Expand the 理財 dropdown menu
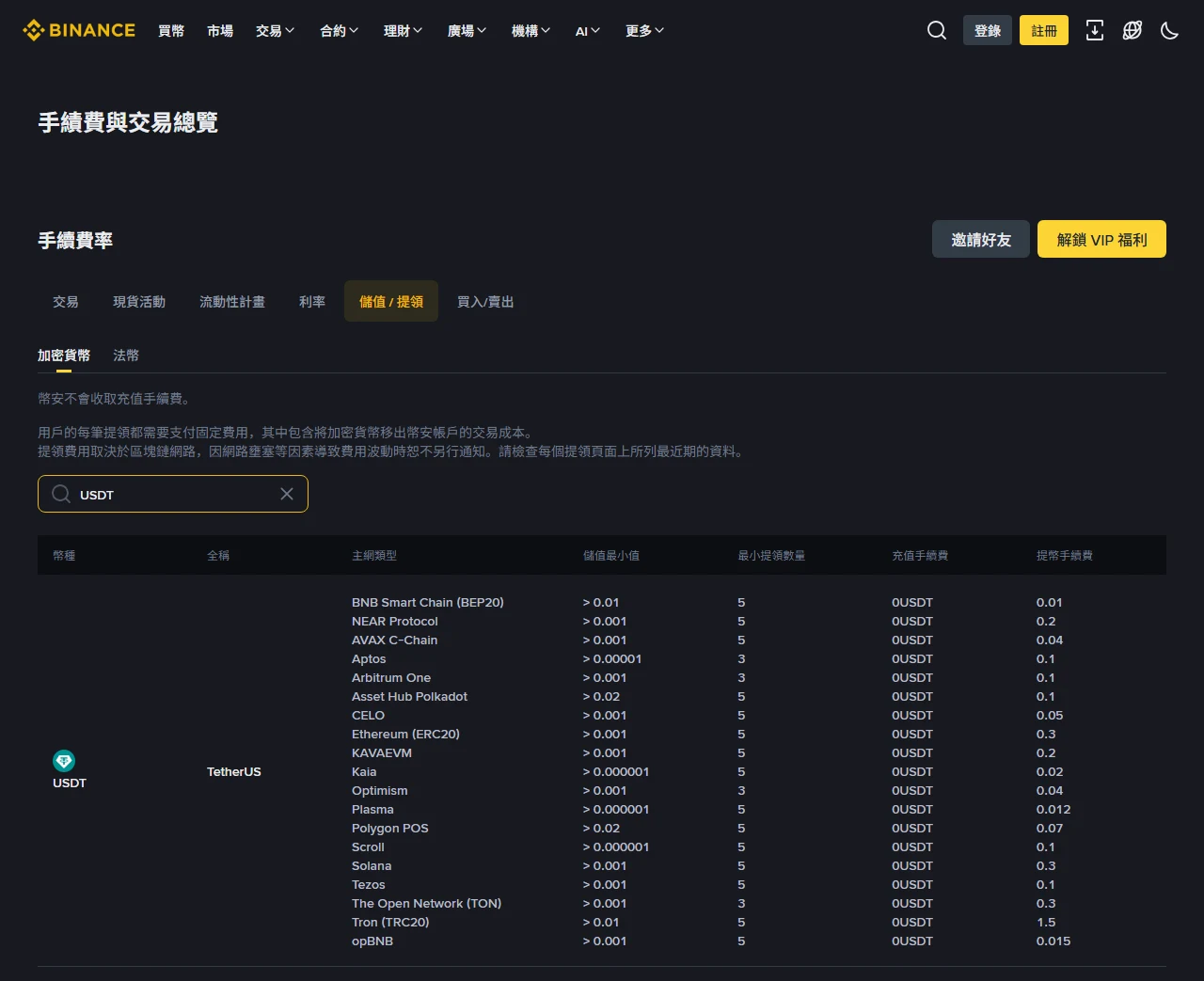 (x=403, y=31)
